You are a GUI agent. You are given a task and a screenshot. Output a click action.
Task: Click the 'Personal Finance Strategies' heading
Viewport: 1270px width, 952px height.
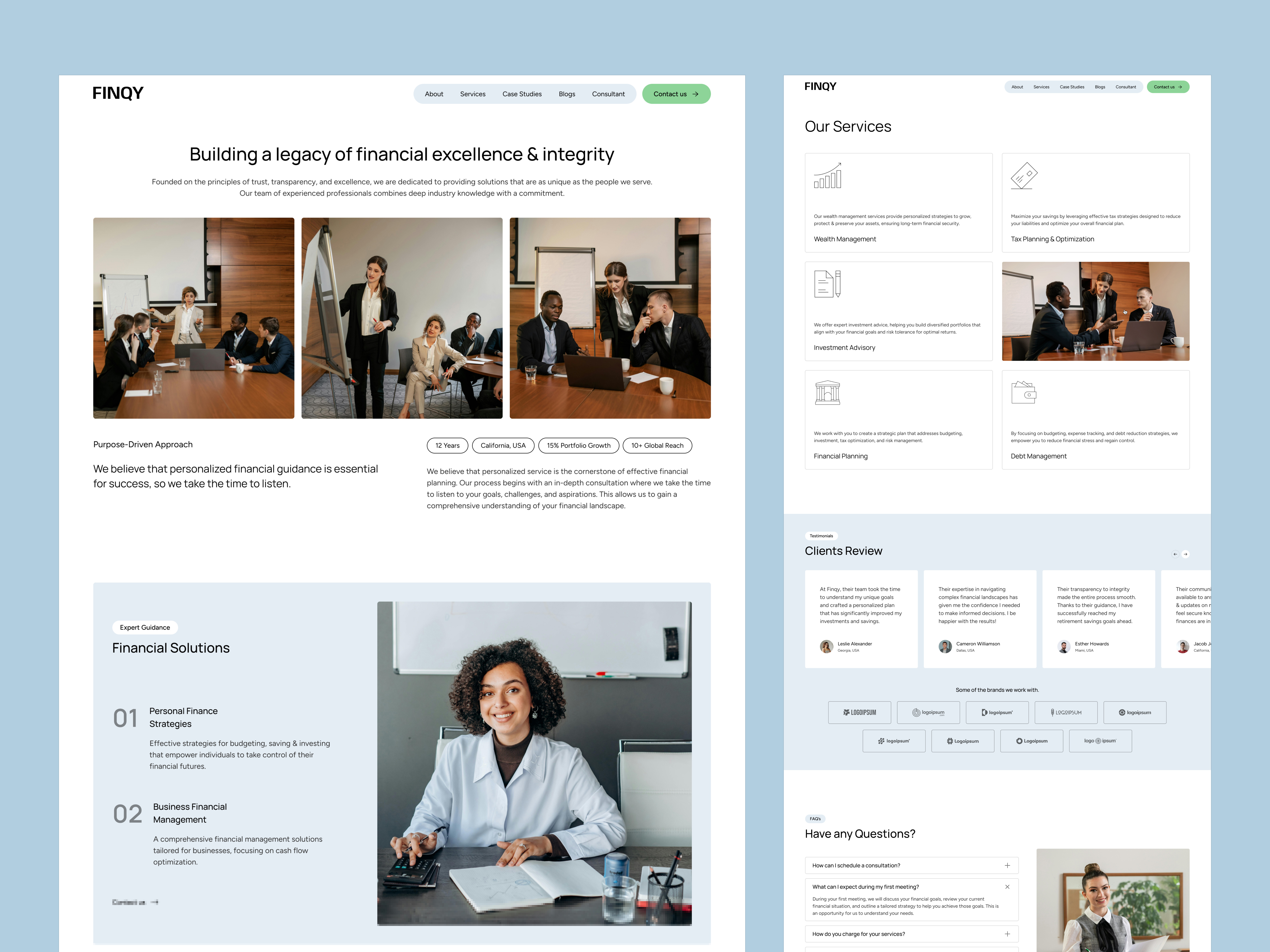(183, 717)
